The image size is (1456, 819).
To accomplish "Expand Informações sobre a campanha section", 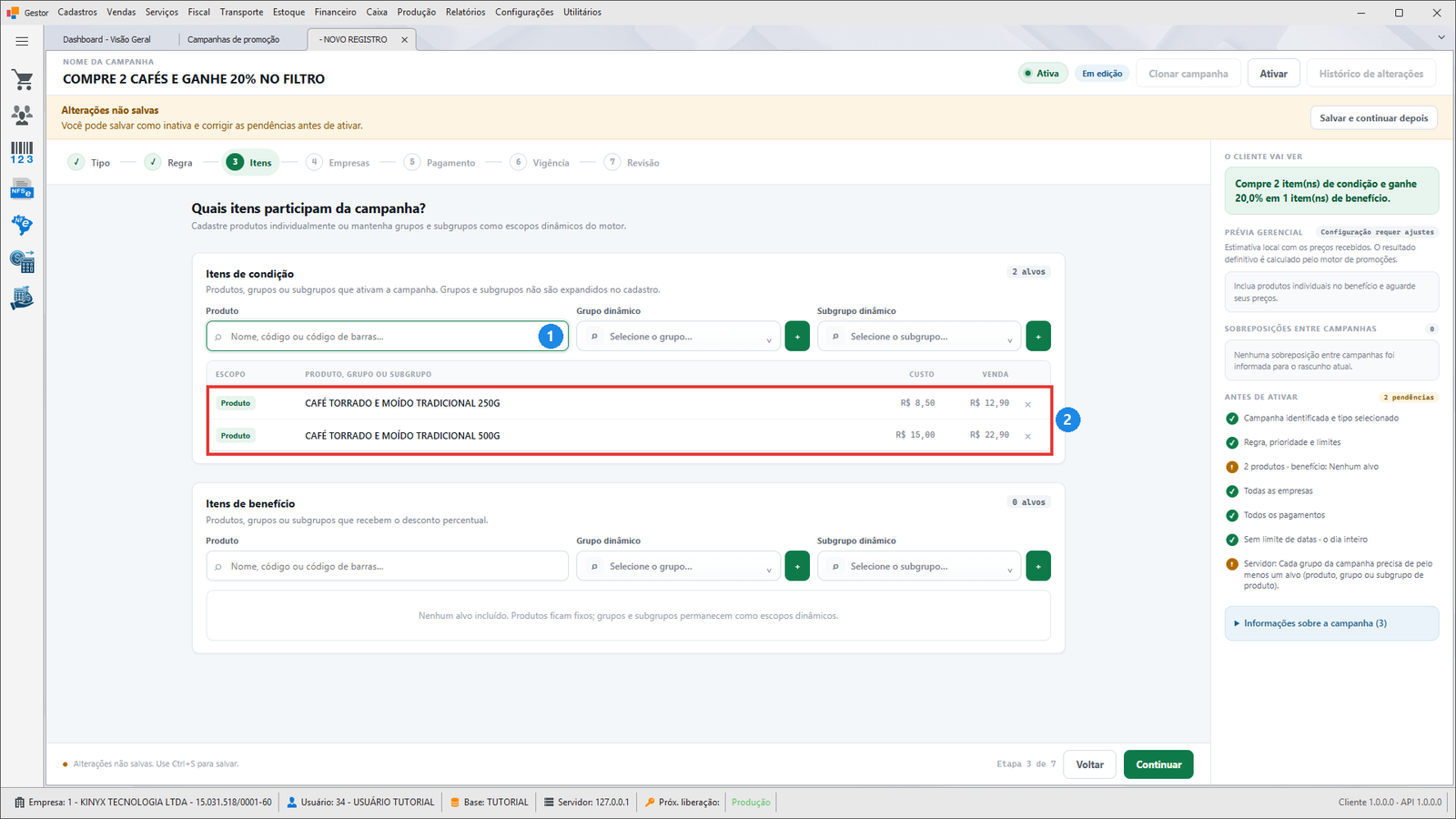I will pyautogui.click(x=1331, y=623).
